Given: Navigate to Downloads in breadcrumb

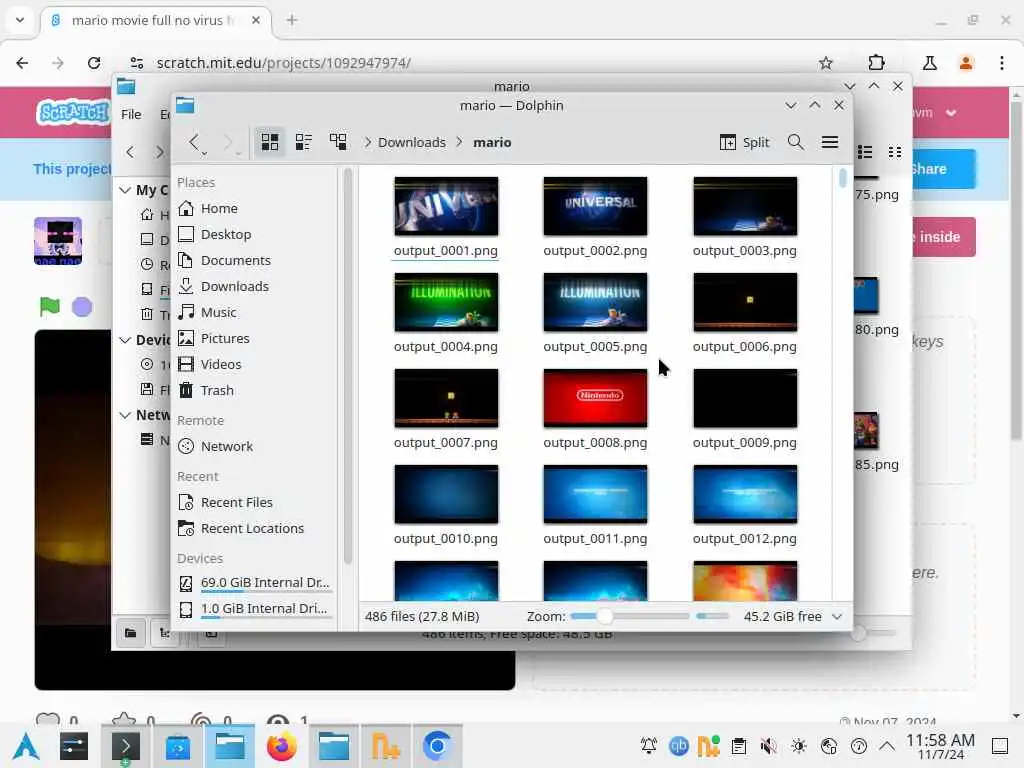Looking at the screenshot, I should pos(411,142).
